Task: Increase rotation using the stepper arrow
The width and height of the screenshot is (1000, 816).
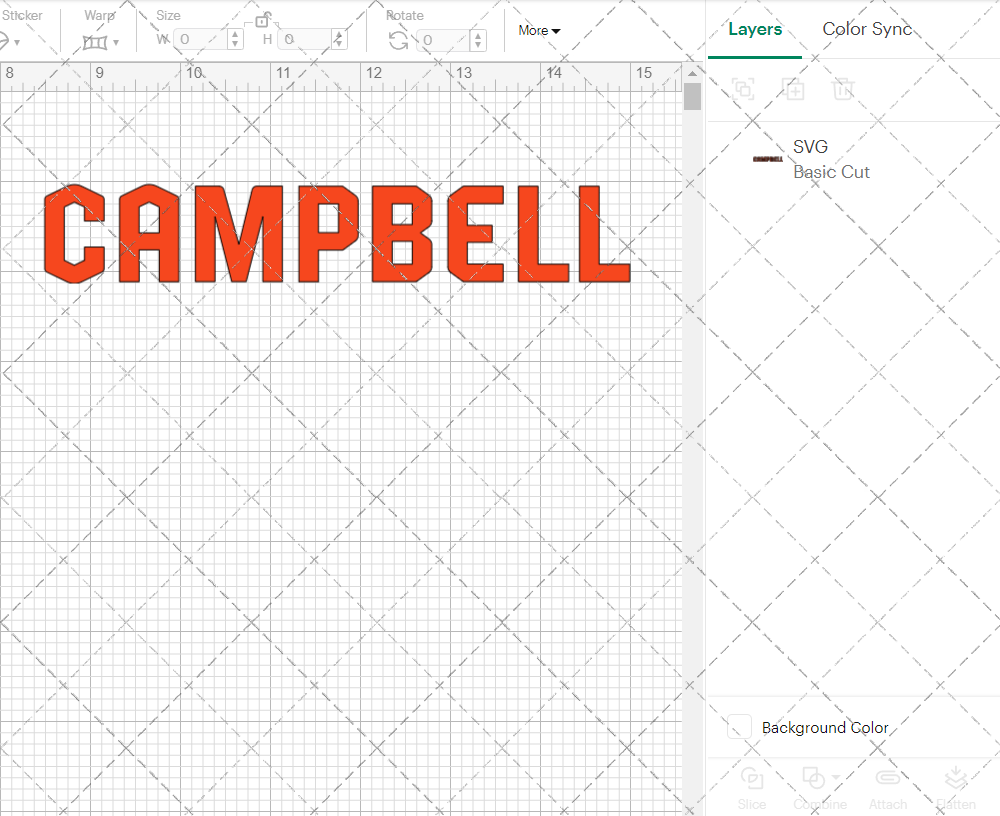Action: [477, 36]
